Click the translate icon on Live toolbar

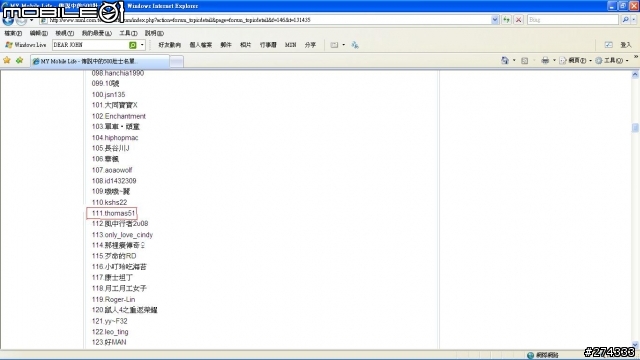coord(355,45)
